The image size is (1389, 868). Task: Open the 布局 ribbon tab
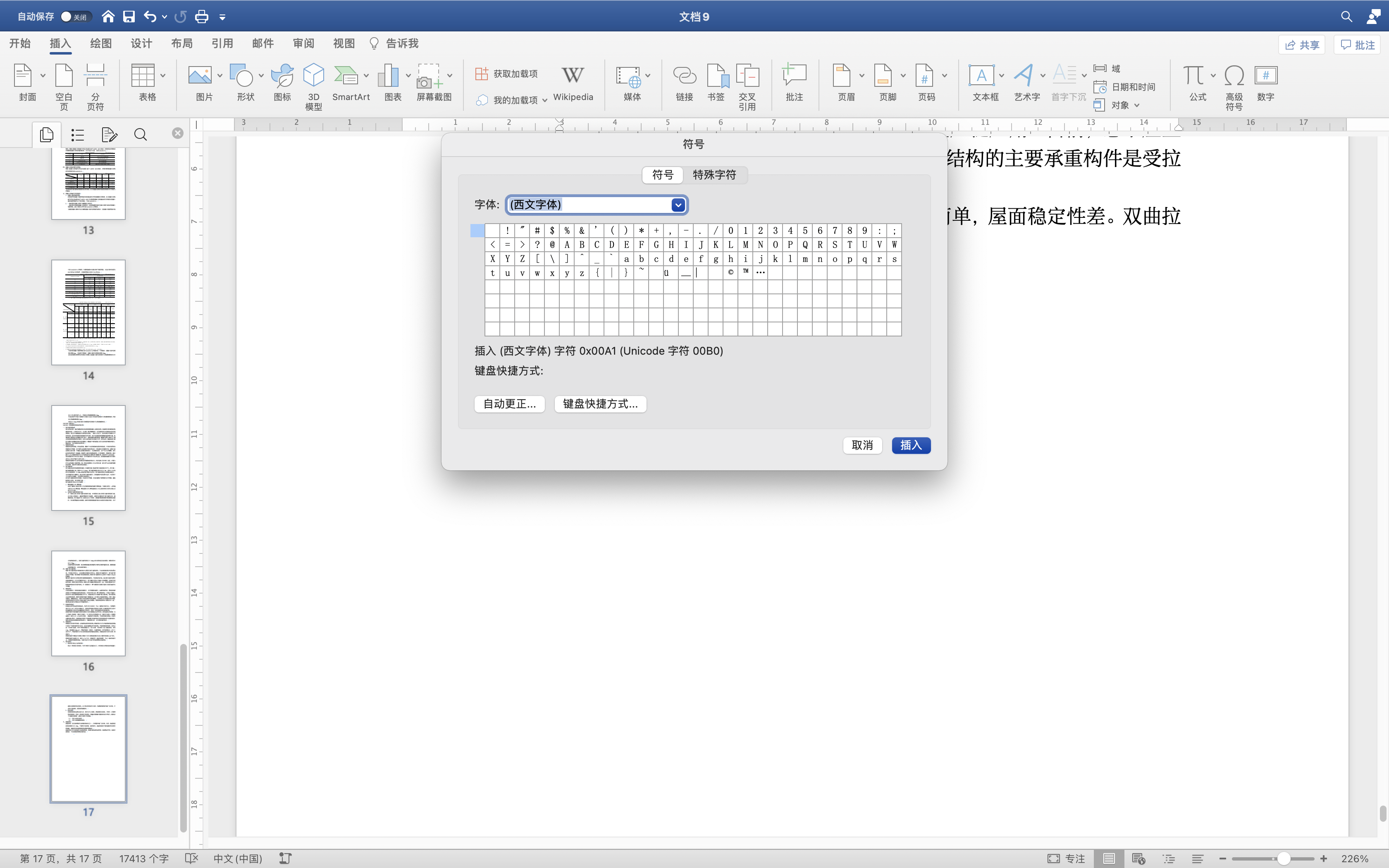181,44
